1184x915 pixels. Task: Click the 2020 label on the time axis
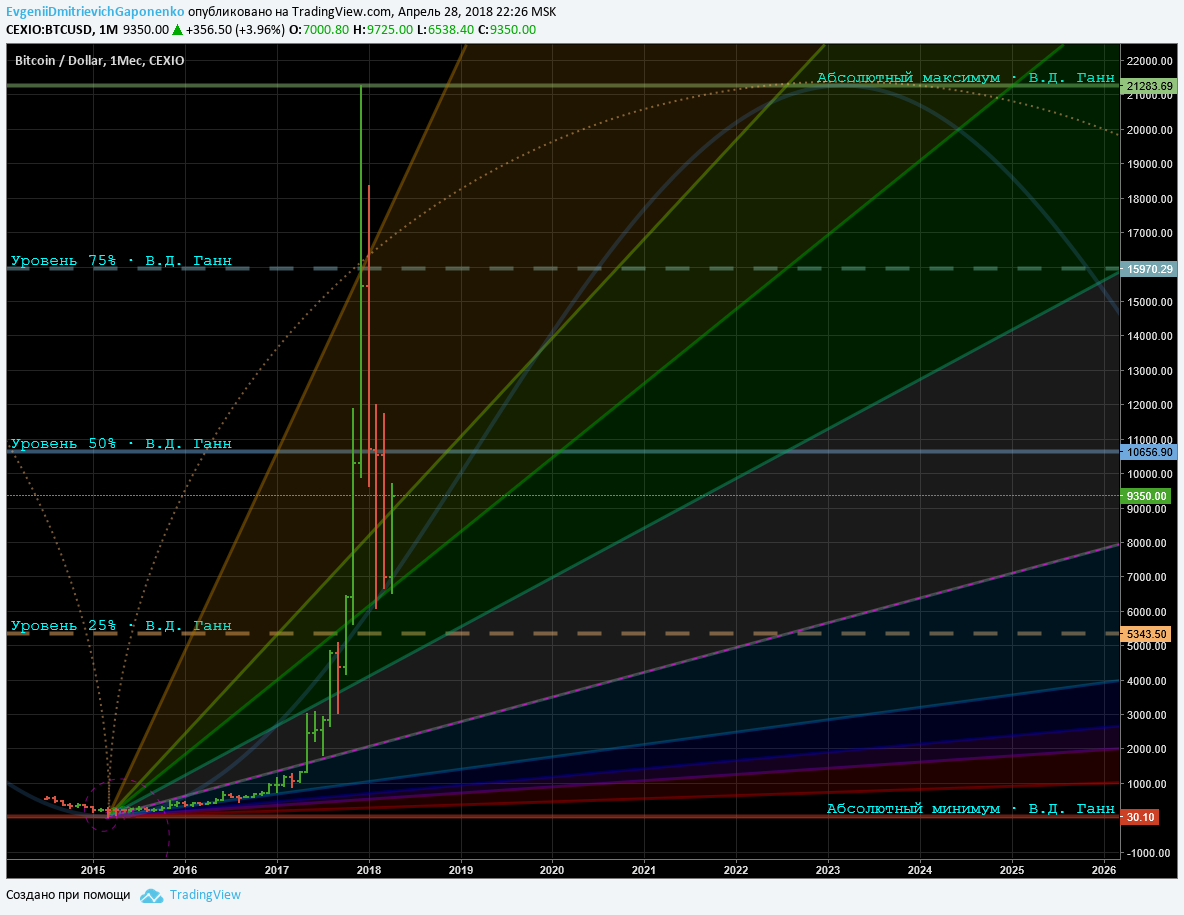[552, 870]
